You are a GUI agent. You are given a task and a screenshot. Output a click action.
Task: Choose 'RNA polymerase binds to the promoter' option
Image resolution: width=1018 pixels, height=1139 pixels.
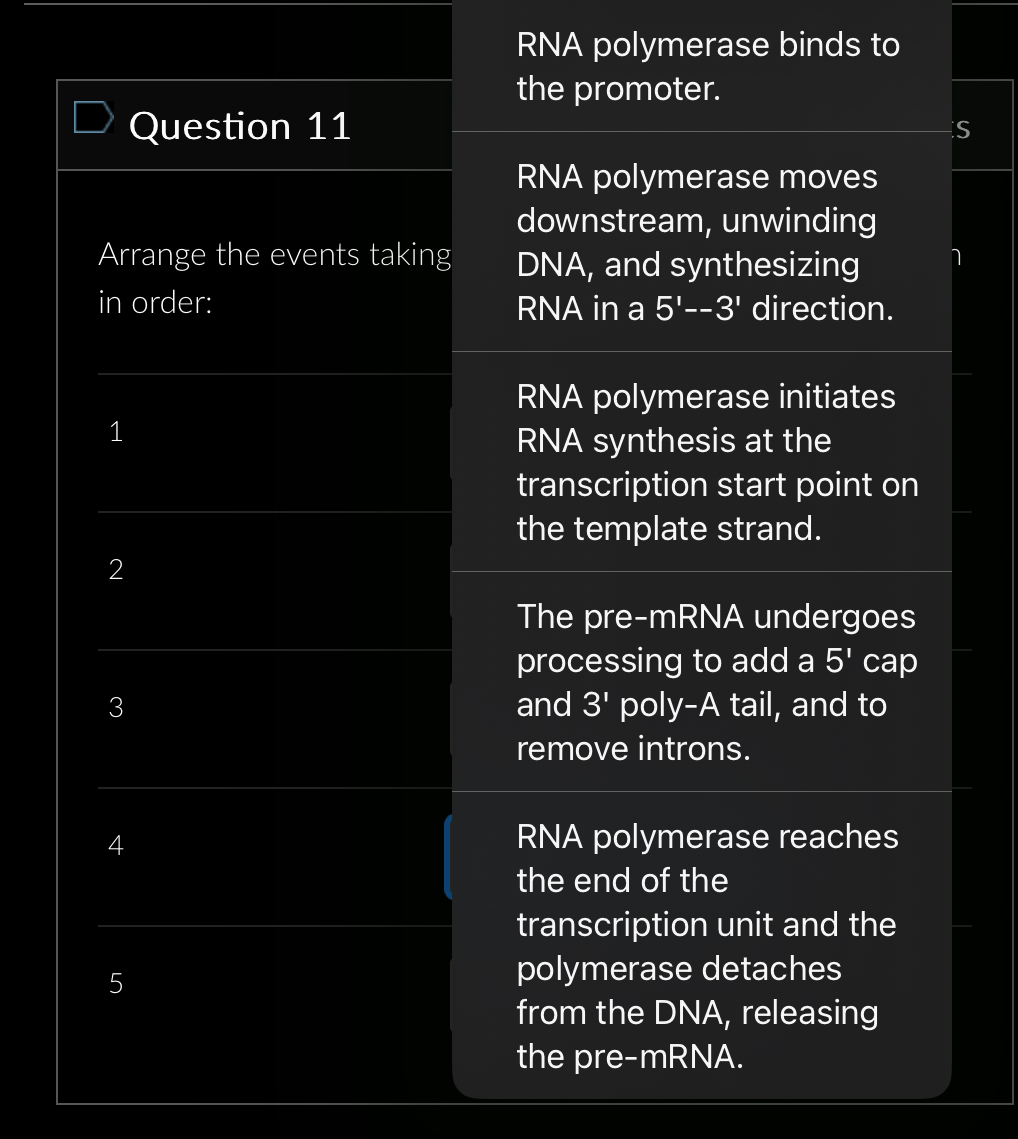click(x=702, y=66)
